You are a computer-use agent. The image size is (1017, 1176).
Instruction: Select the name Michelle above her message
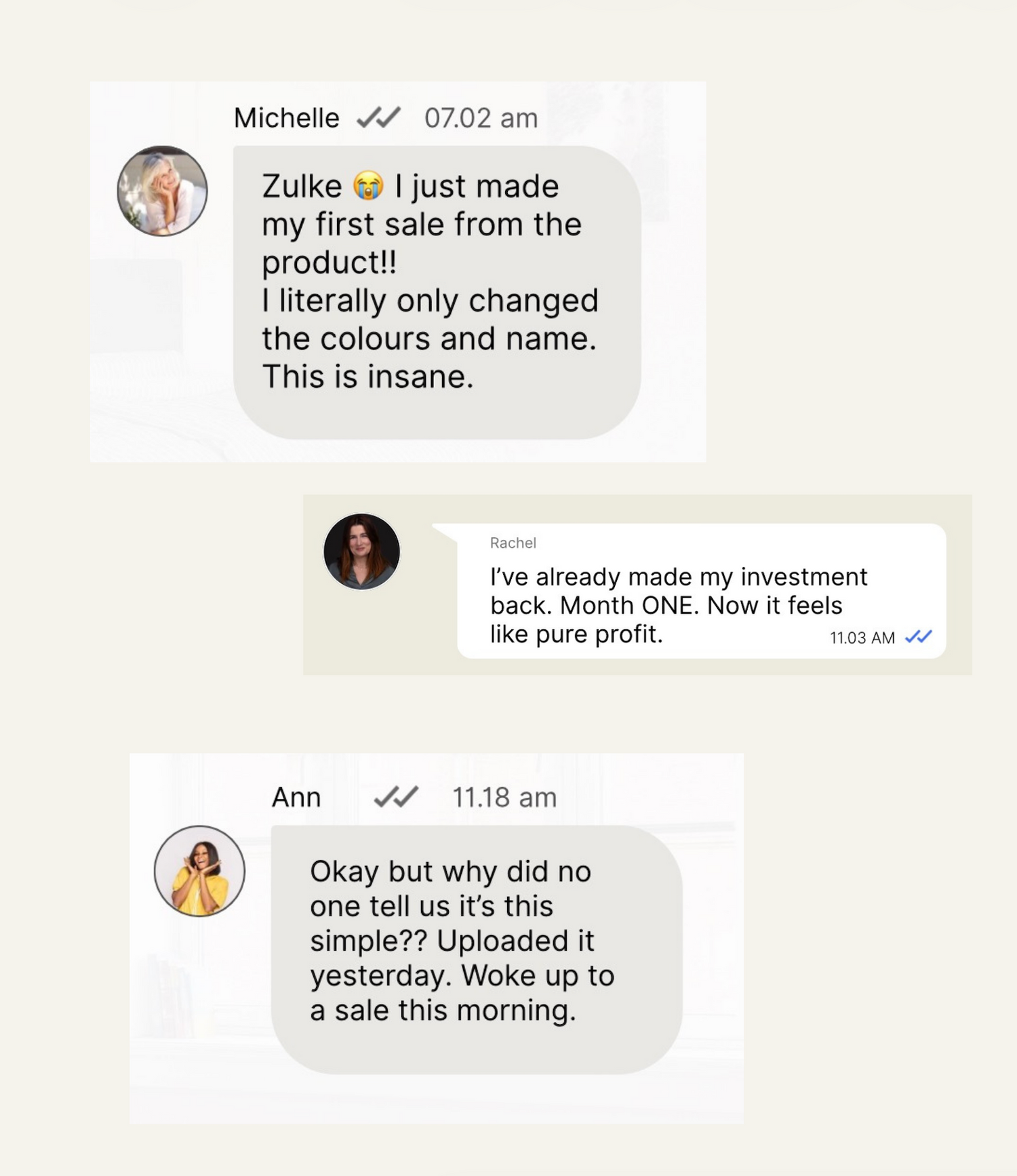pyautogui.click(x=286, y=118)
